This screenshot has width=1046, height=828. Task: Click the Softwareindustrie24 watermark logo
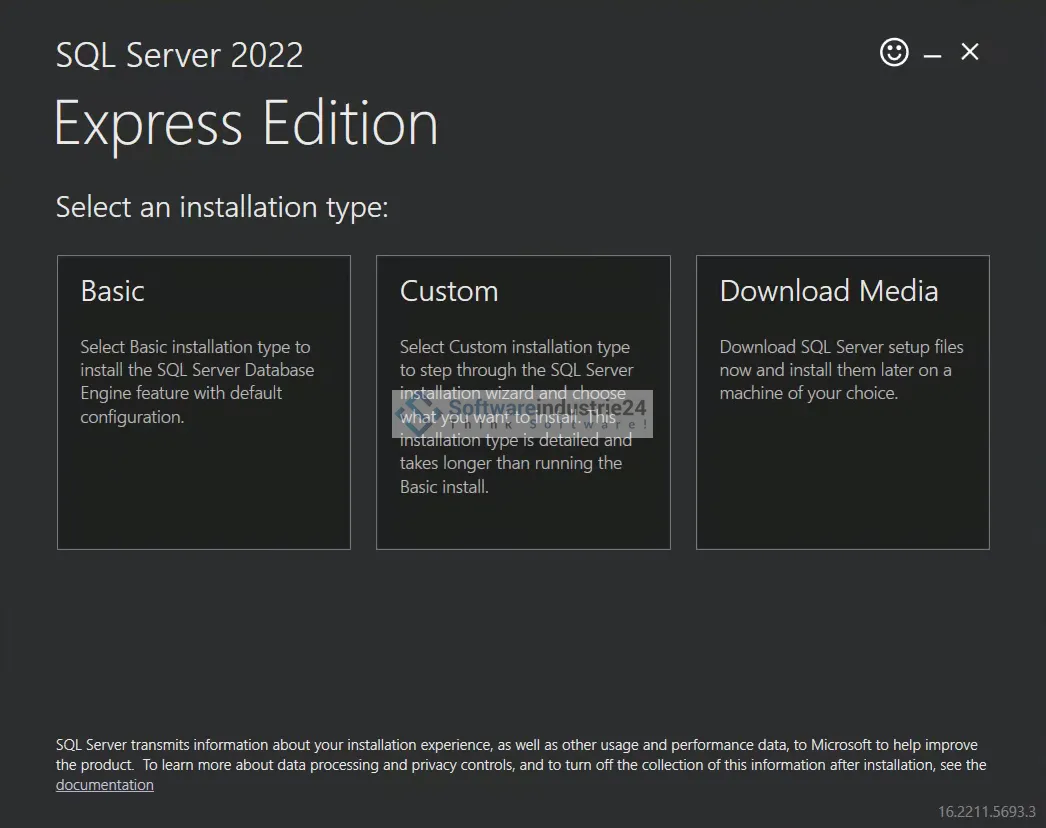click(x=522, y=413)
